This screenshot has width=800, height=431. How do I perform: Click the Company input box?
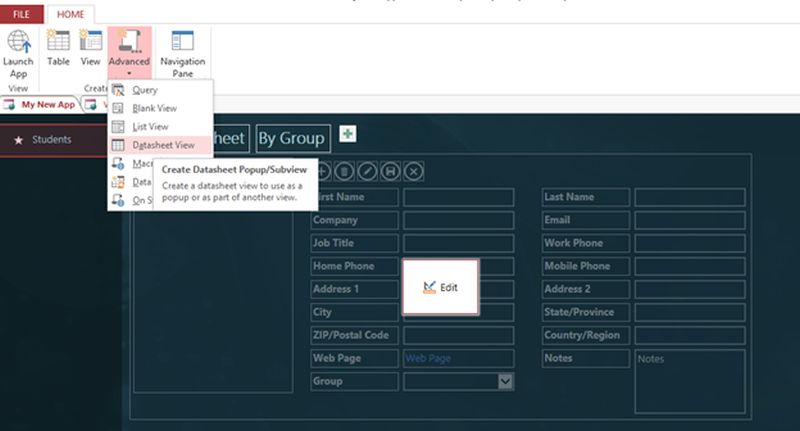point(459,220)
